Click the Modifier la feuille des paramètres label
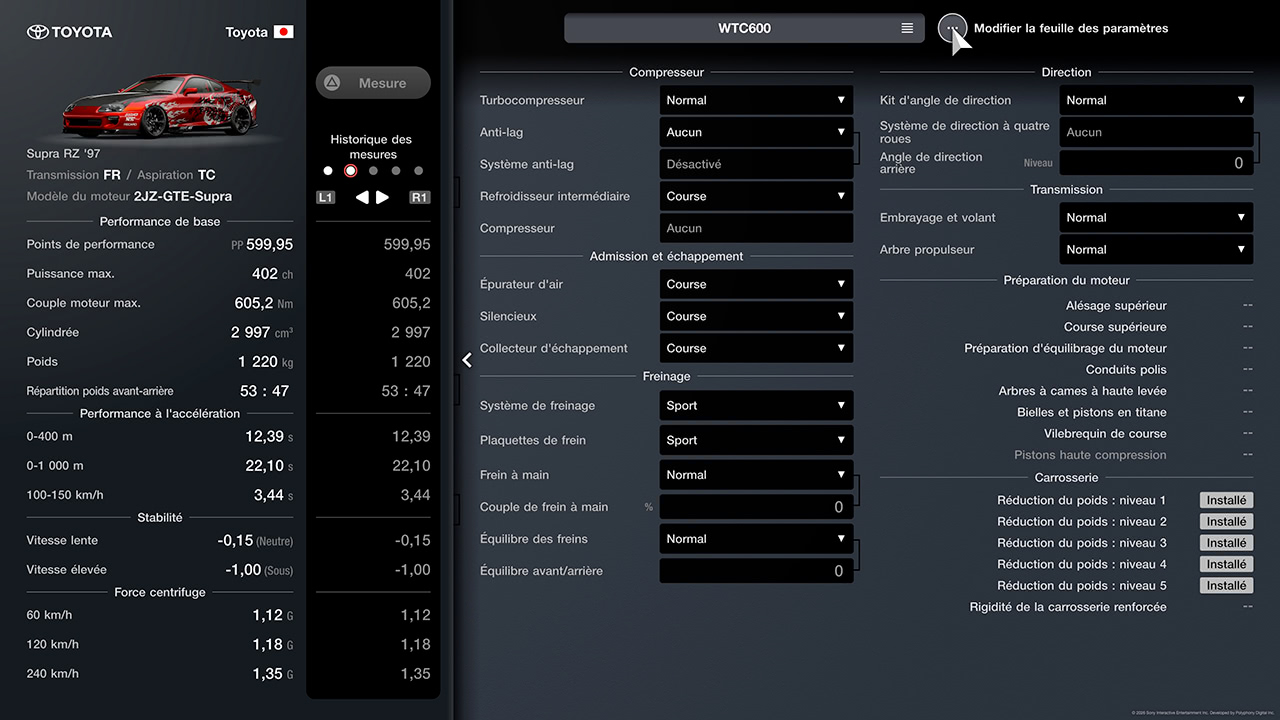The height and width of the screenshot is (720, 1280). click(x=1071, y=28)
